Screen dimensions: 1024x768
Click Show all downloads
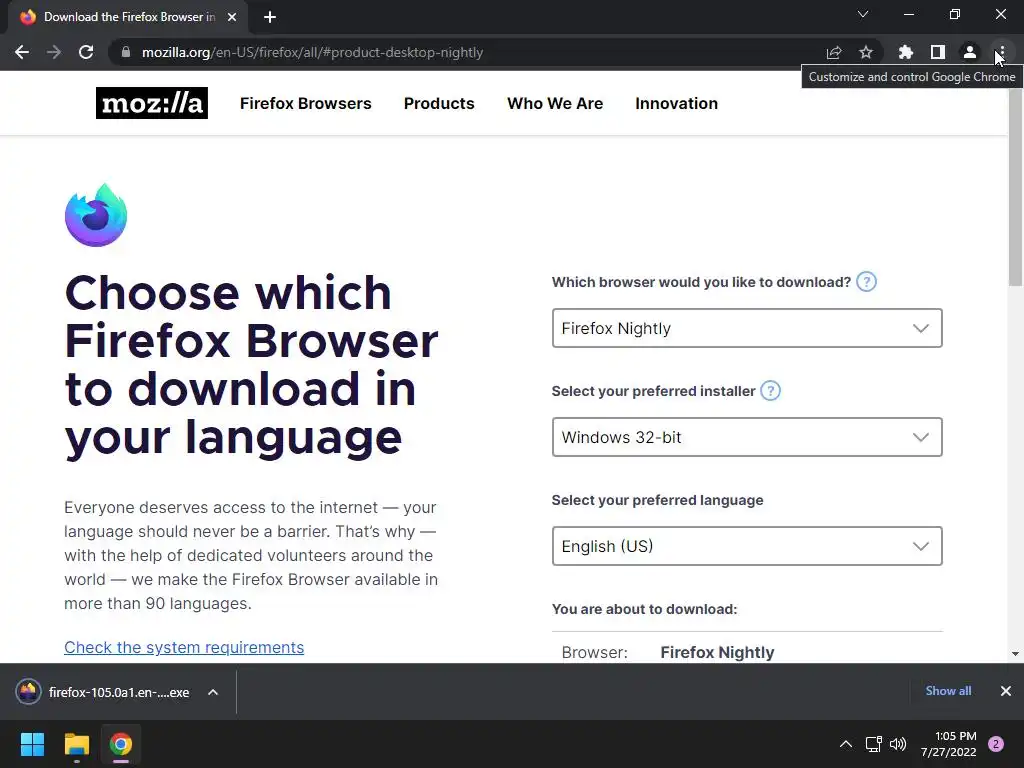point(948,691)
